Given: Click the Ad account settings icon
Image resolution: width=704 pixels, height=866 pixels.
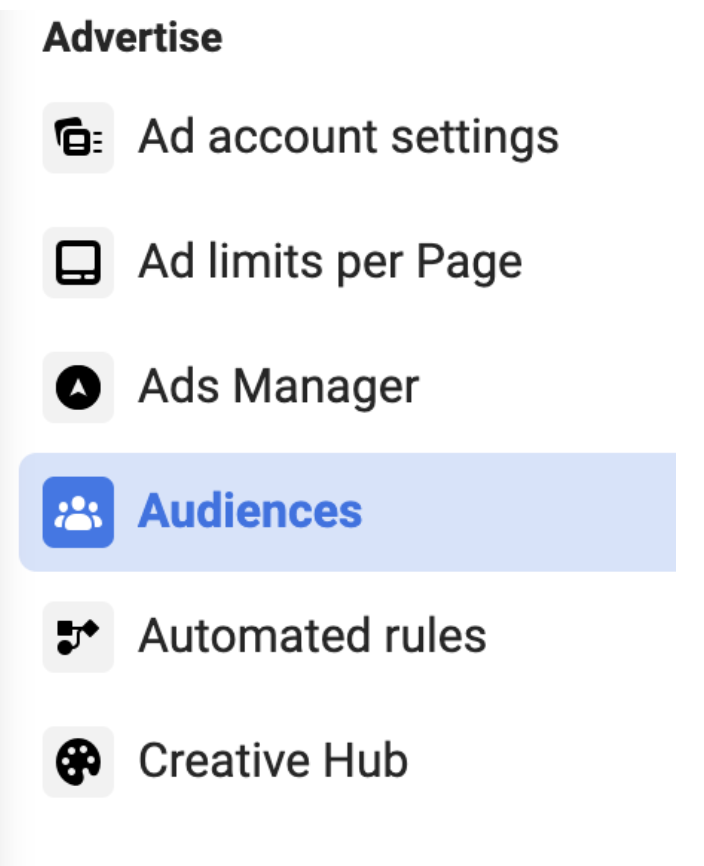Looking at the screenshot, I should pos(78,138).
